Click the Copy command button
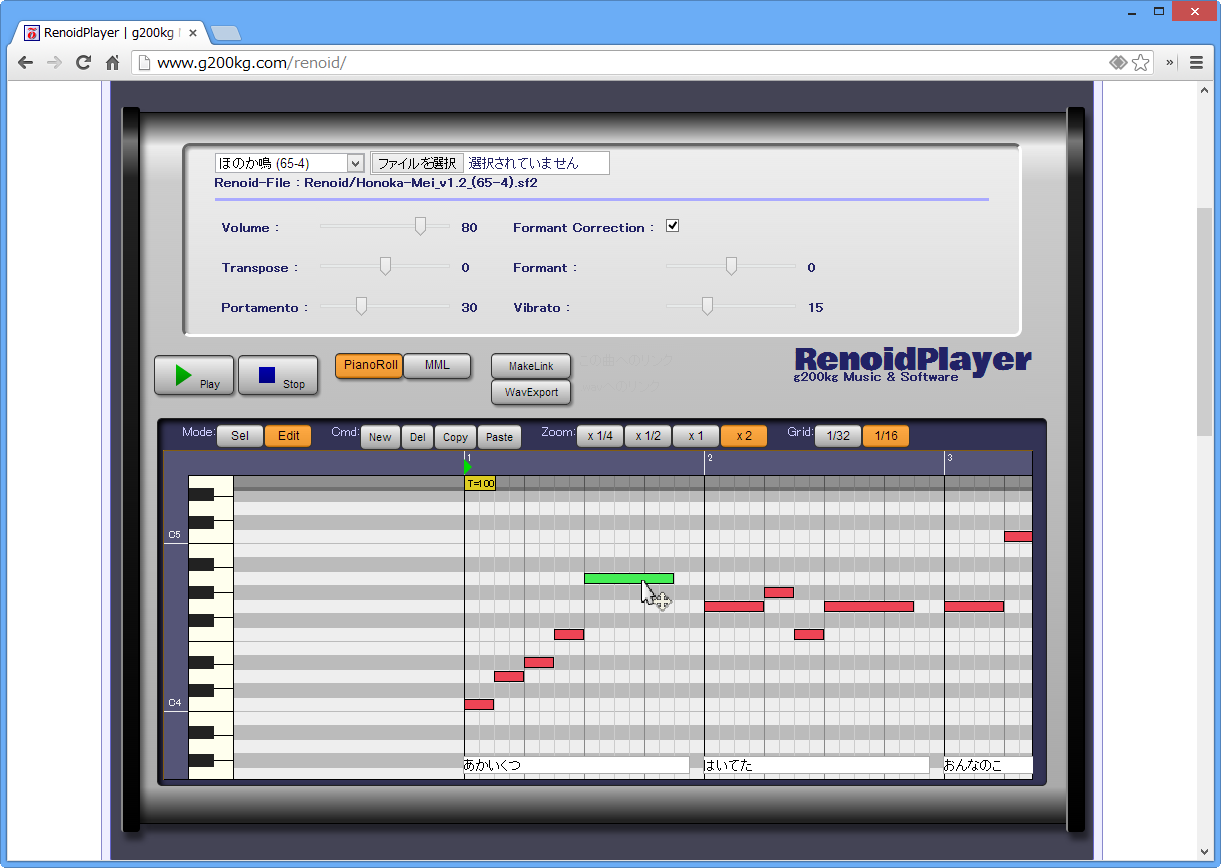 pyautogui.click(x=455, y=437)
